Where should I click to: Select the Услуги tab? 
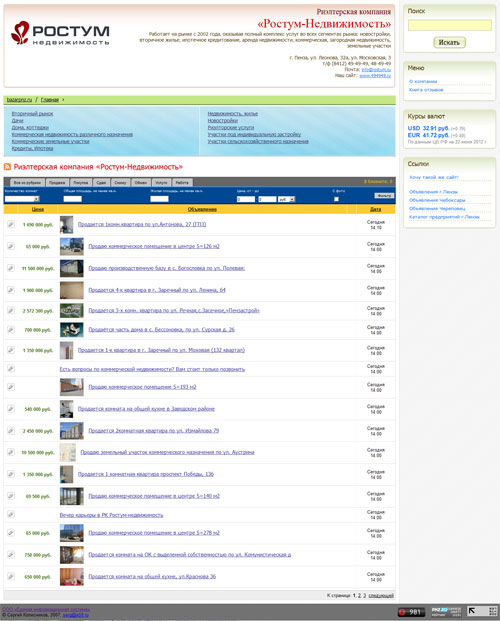point(161,183)
